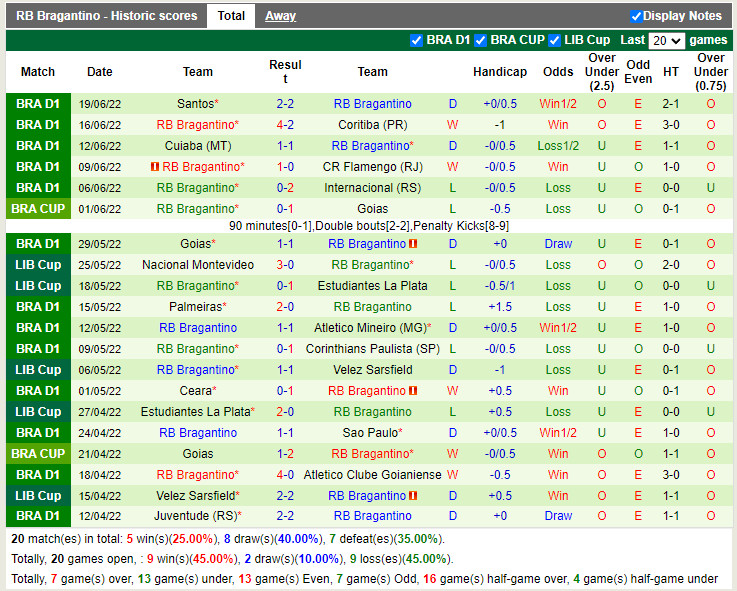Click the 4-2 result versus Coritiba
Viewport: 737px width, 591px height.
coord(285,125)
